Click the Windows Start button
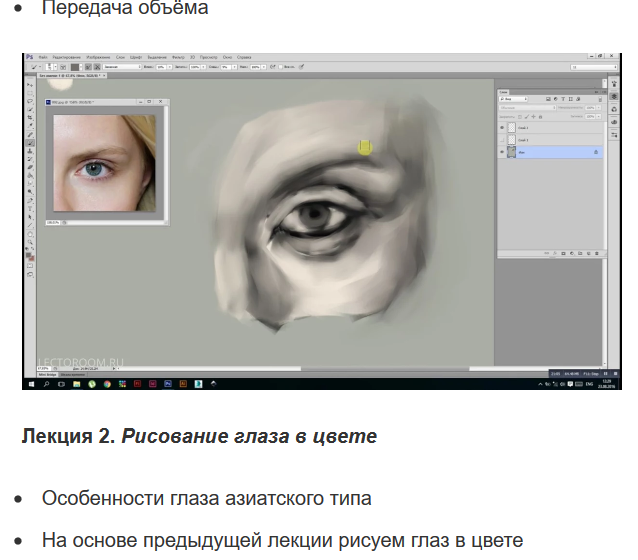Screen dimensions: 638x560 [x=31, y=384]
